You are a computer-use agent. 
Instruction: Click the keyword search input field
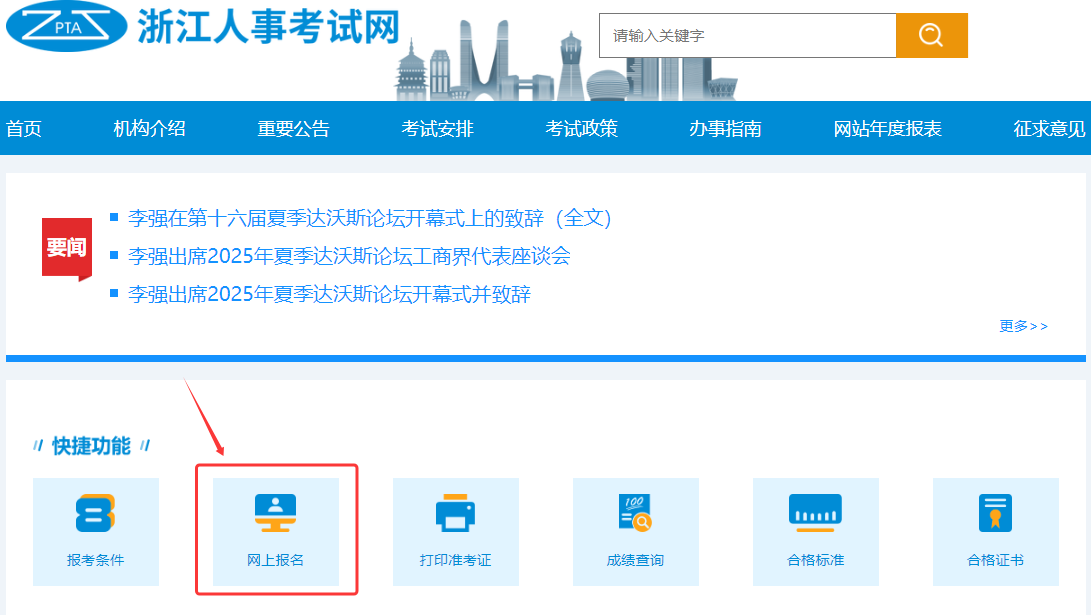pyautogui.click(x=747, y=35)
